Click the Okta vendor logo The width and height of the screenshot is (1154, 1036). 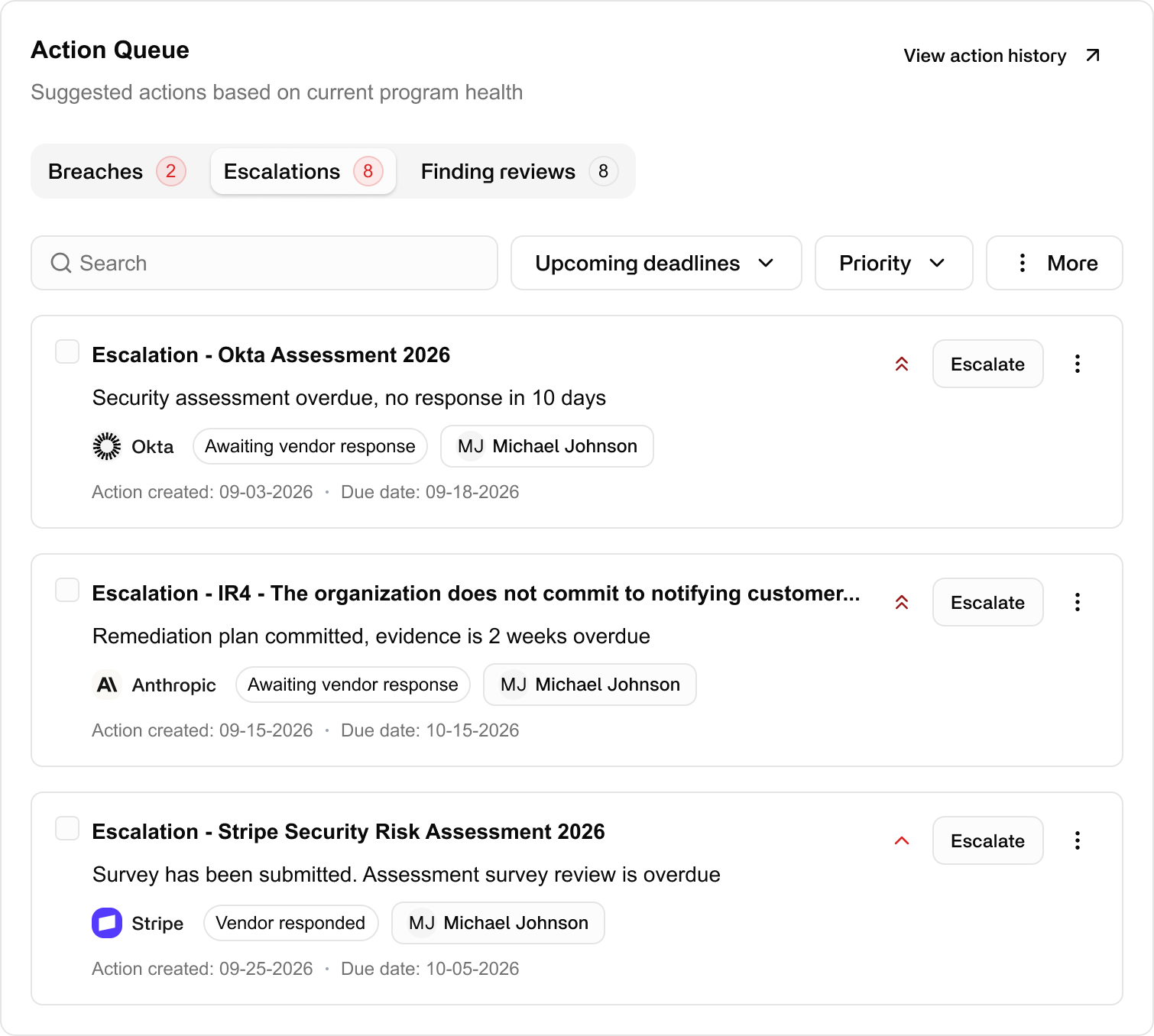(107, 446)
